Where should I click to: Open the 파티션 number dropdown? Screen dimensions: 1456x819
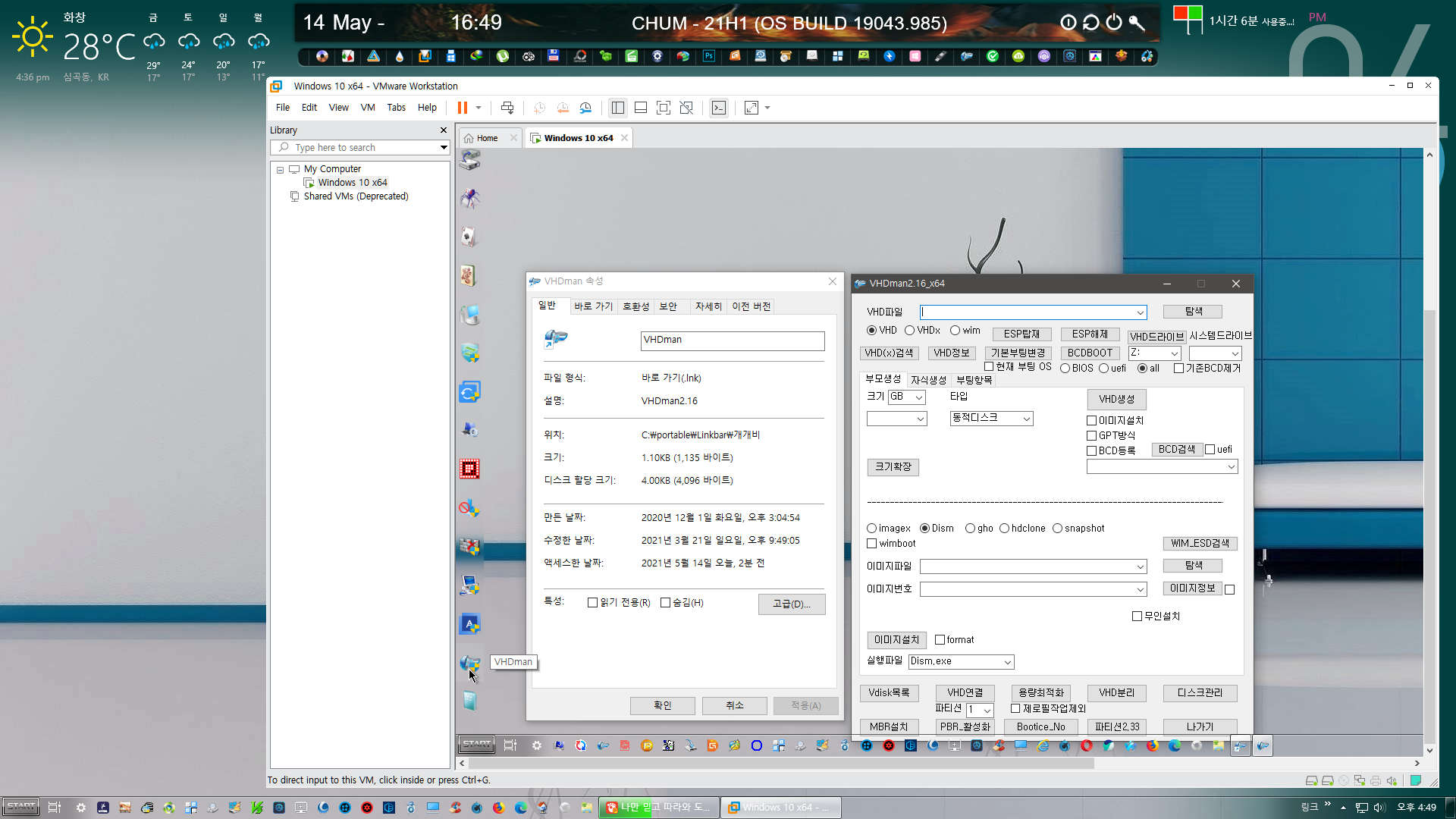(x=987, y=711)
